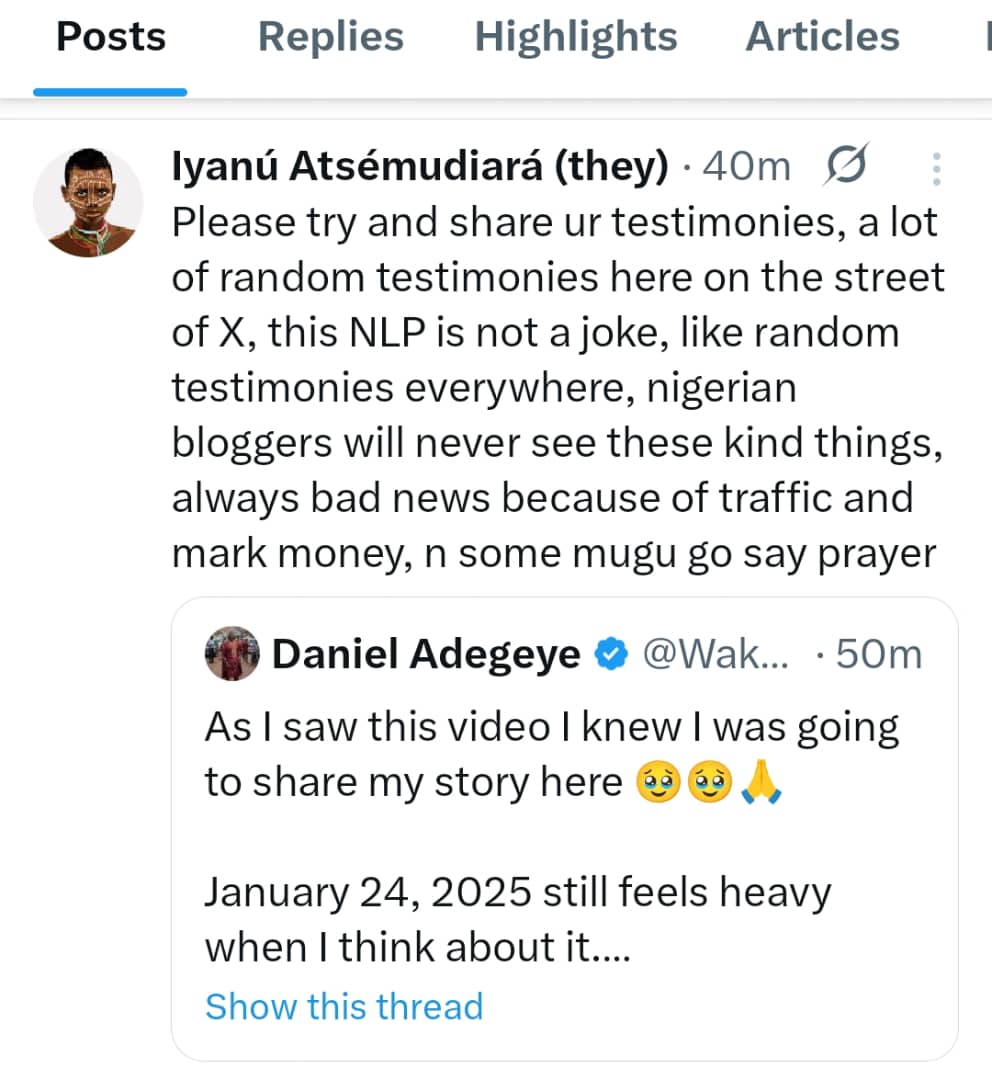This screenshot has width=992, height=1080.
Task: Click the Iyanú Atsémudiará (they) display name
Action: [420, 168]
